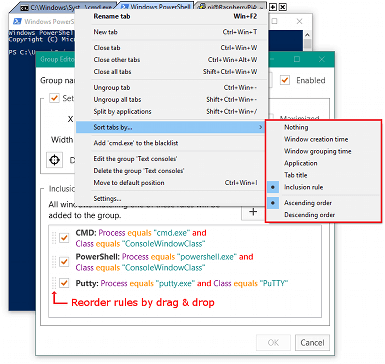The image size is (385, 364).
Task: Click the "putty.exe" value in Putty rule
Action: pyautogui.click(x=175, y=283)
